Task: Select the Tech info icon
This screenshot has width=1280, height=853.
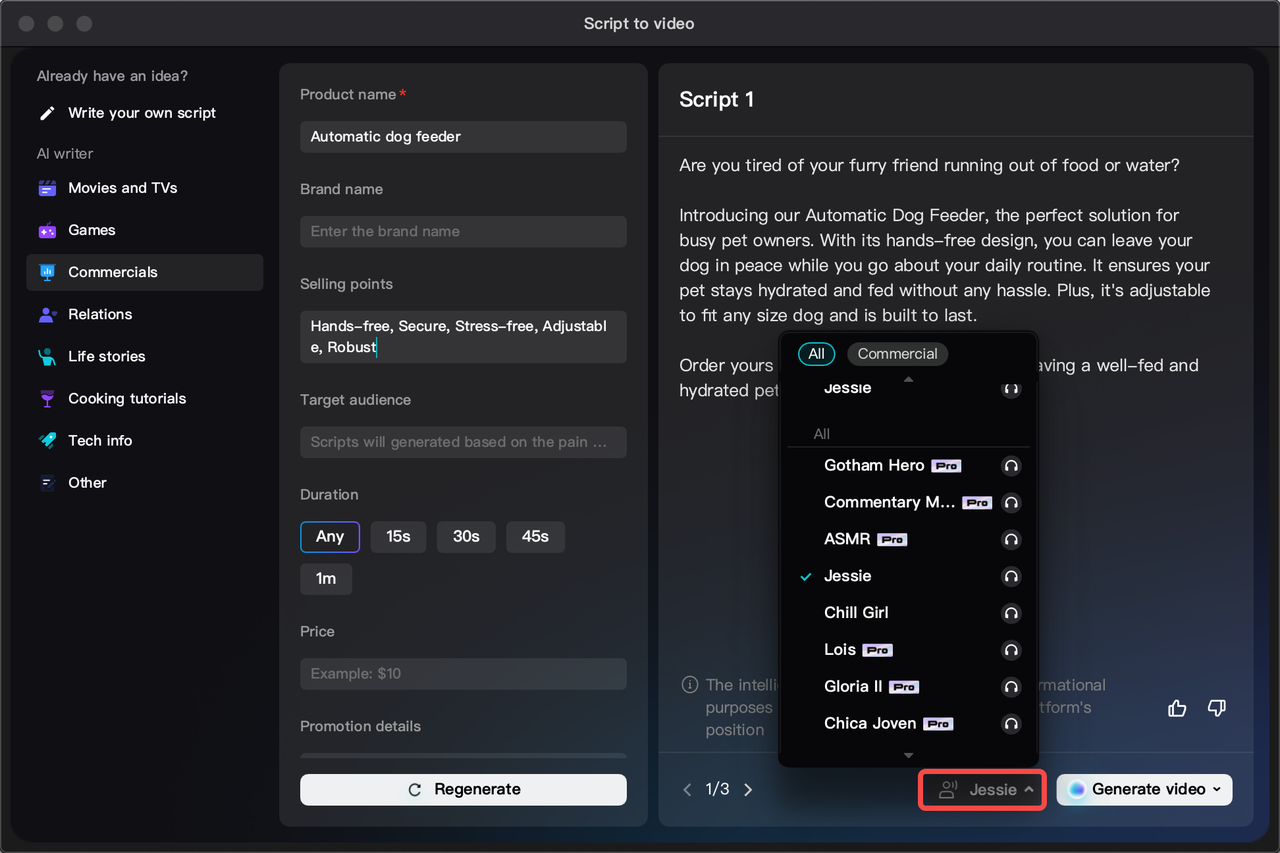Action: pos(46,440)
